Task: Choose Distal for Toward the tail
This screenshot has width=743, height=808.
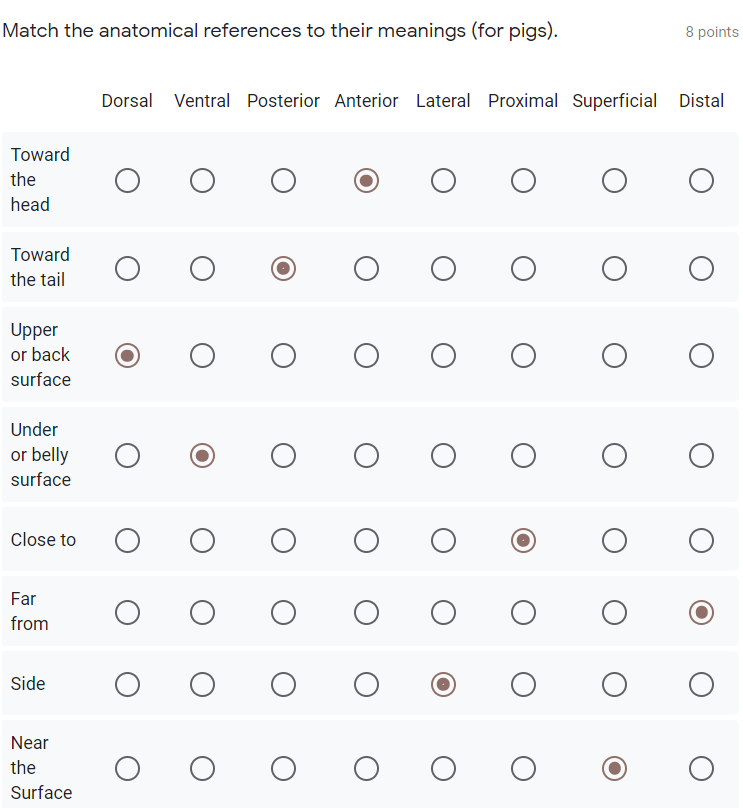Action: click(x=701, y=268)
